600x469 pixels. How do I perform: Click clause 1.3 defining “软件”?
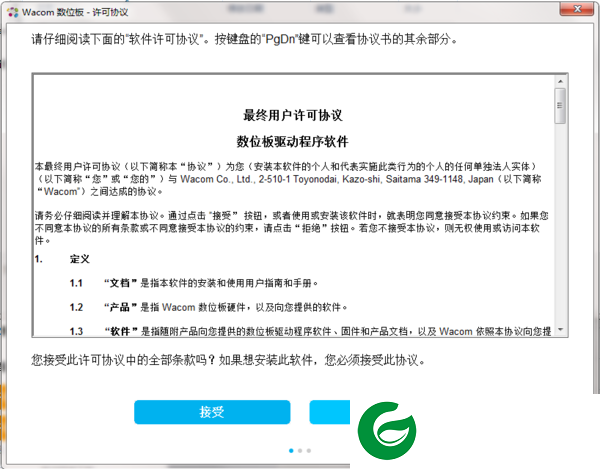coord(310,331)
